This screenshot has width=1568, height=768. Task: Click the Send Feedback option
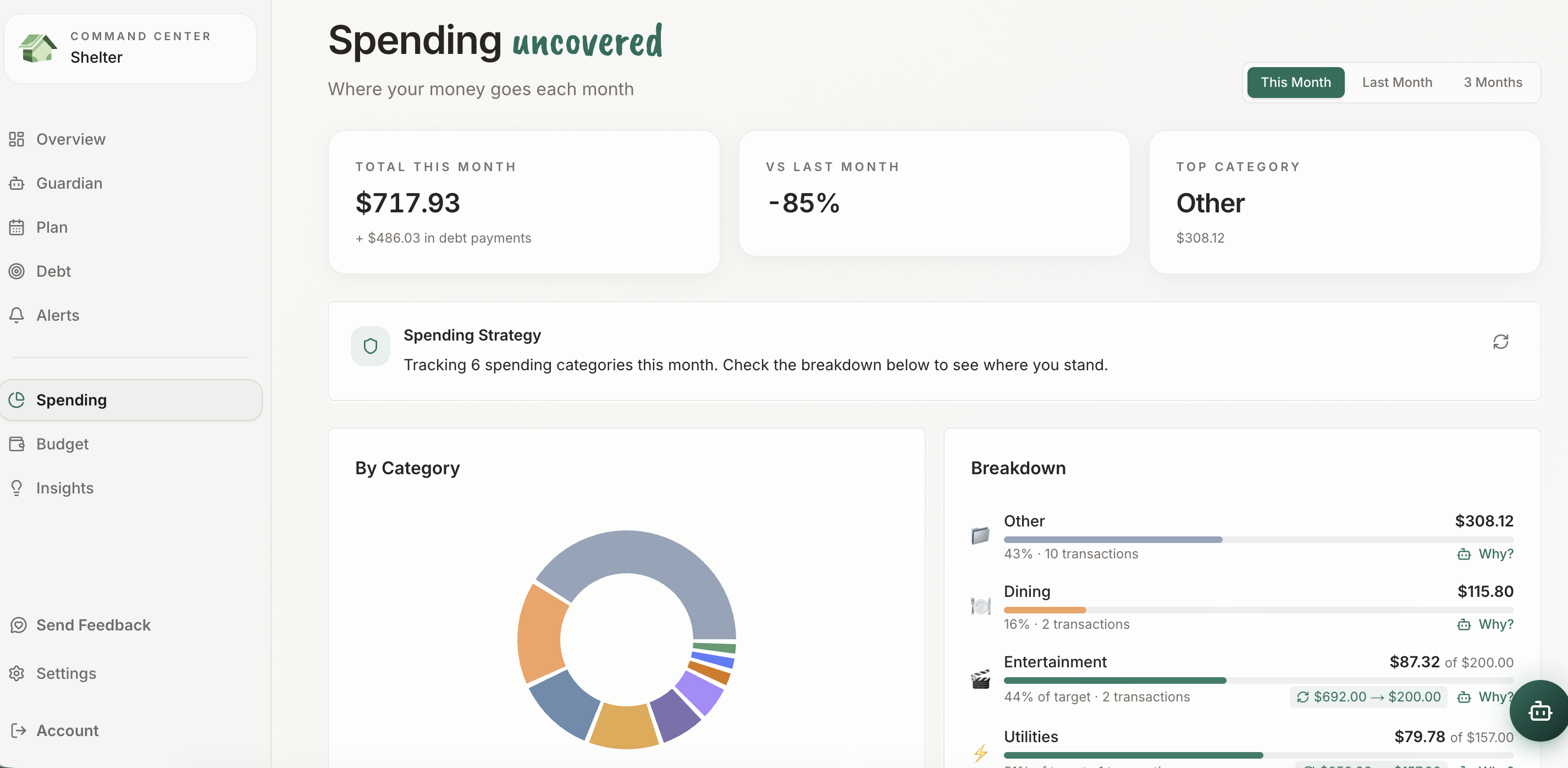tap(93, 625)
